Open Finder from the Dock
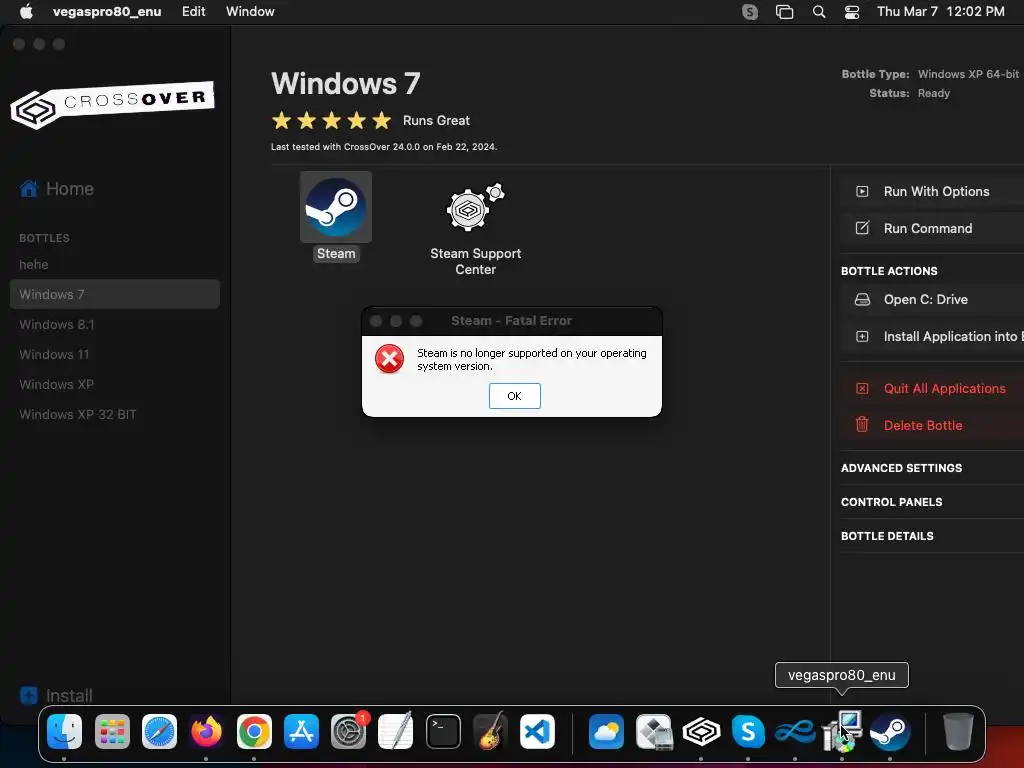1024x768 pixels. point(64,731)
